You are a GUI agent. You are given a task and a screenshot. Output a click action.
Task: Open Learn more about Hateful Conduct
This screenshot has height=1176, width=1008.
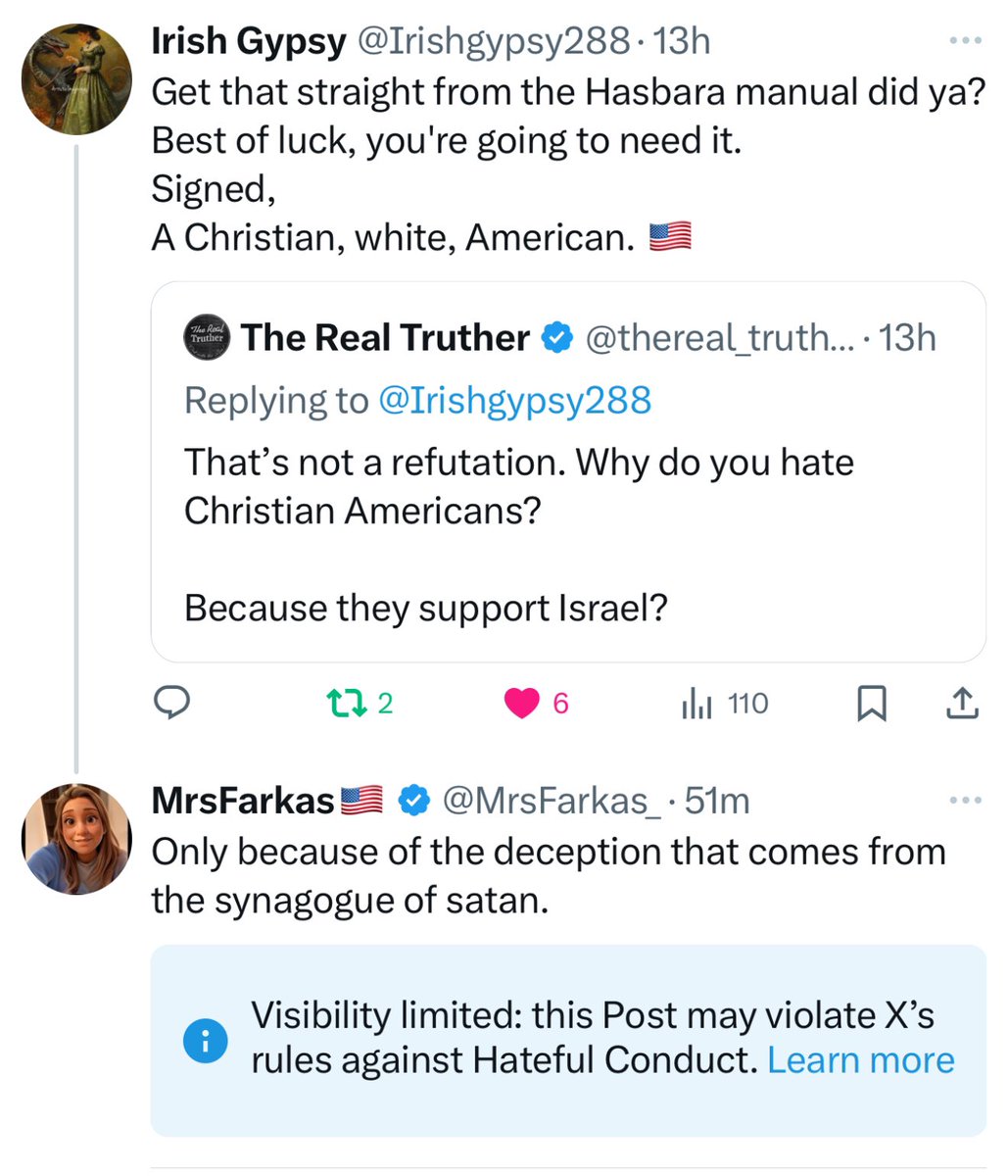point(860,1060)
